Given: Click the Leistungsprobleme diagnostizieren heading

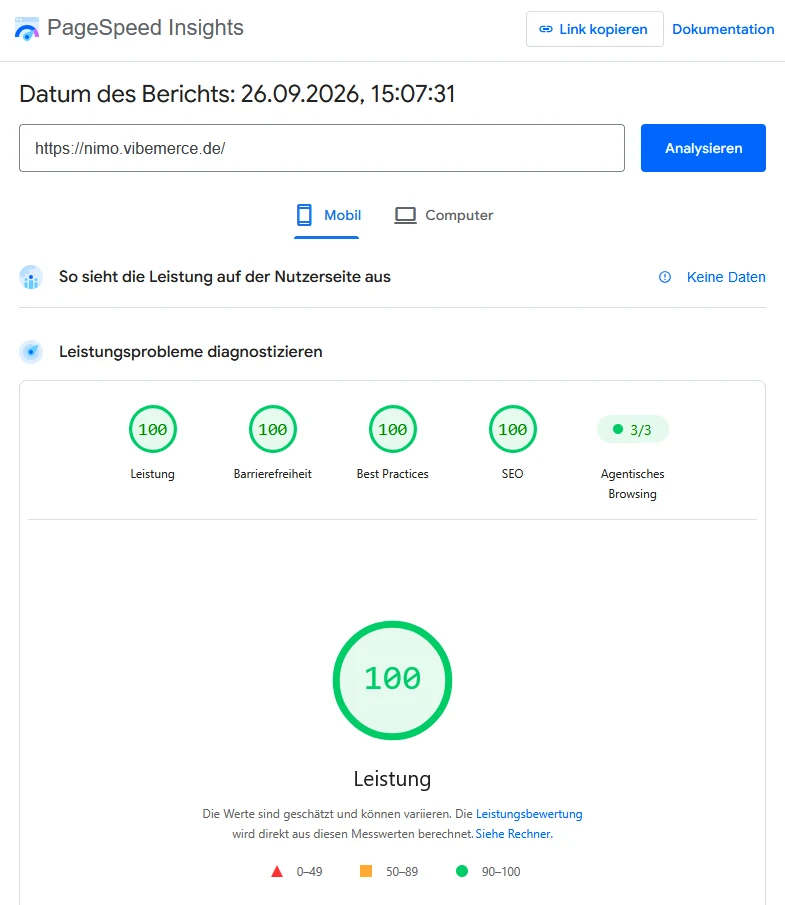Looking at the screenshot, I should (190, 351).
